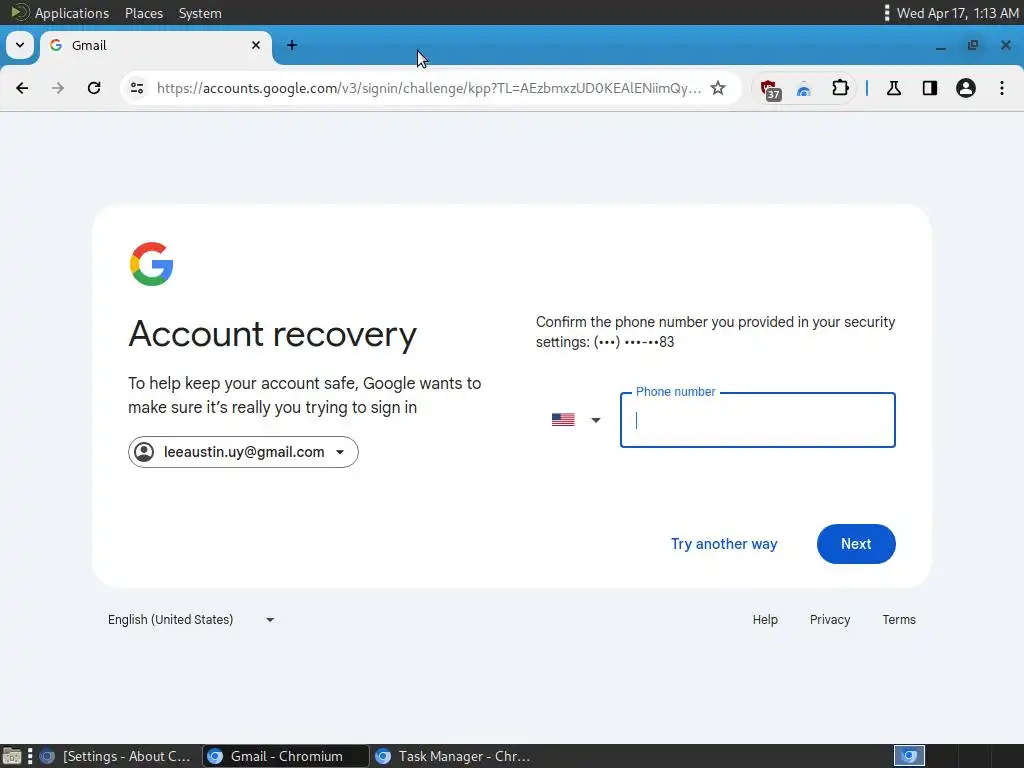Viewport: 1024px width, 768px height.
Task: Click the masked phone number ending in 83
Action: click(633, 342)
